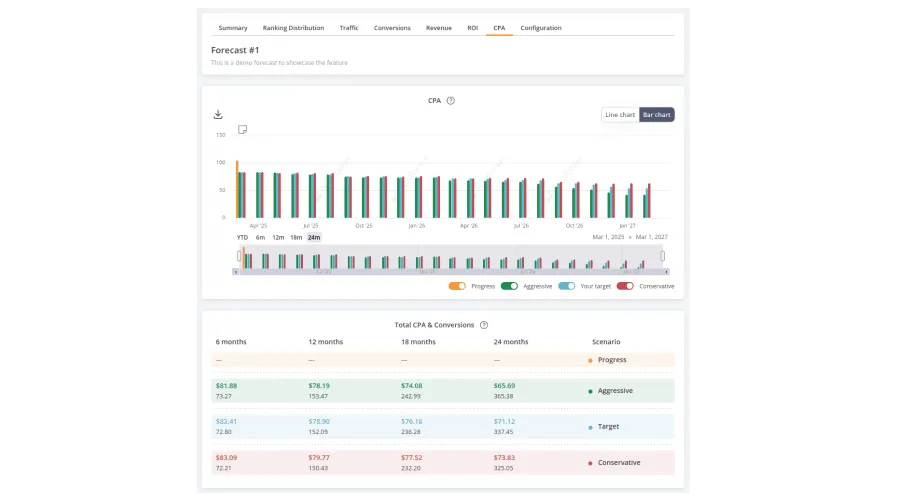Hide the Conservative series
900x500 pixels.
tap(625, 286)
